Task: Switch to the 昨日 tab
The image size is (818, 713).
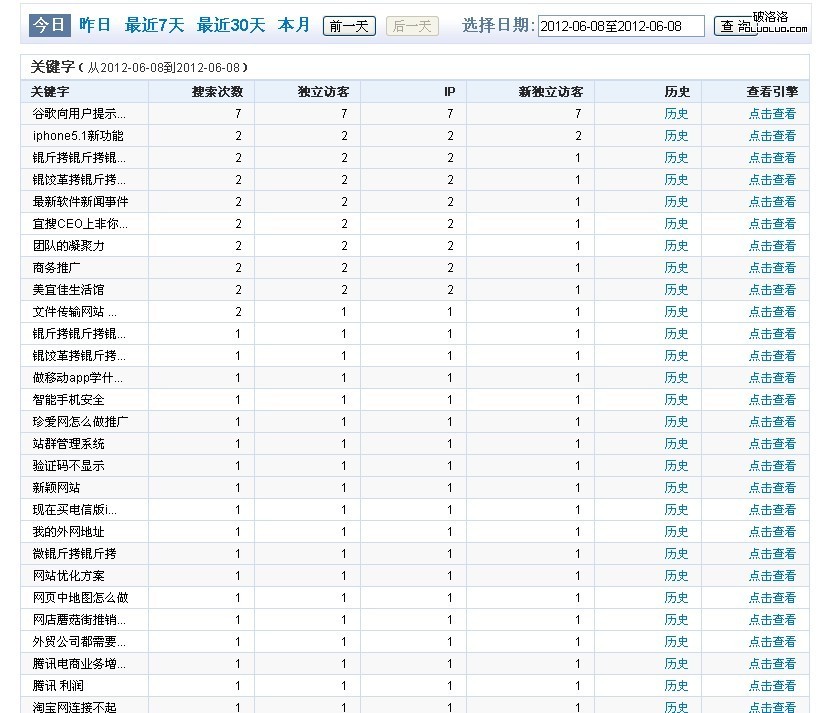Action: point(95,25)
